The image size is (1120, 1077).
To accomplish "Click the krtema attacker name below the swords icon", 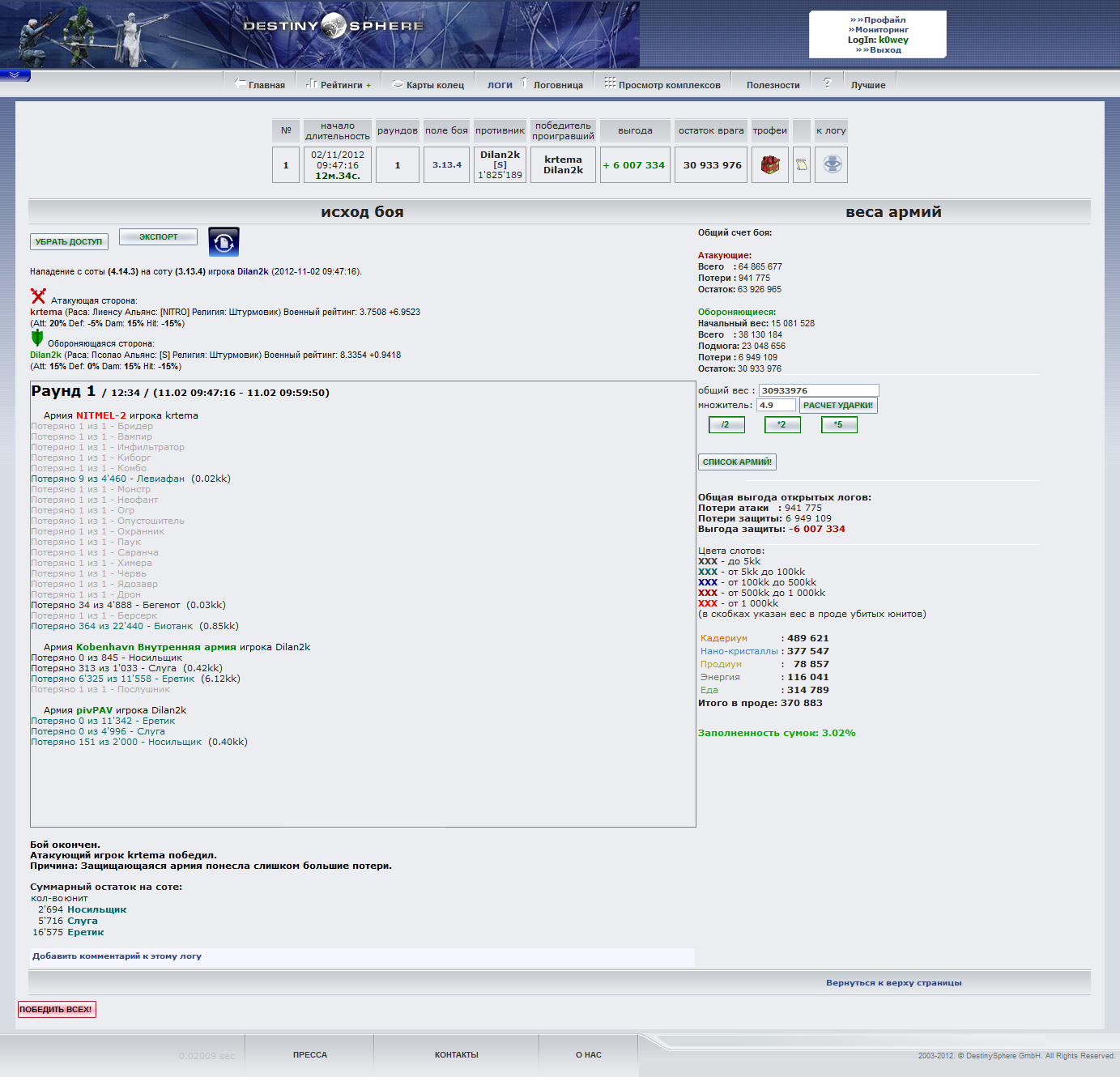I will tap(46, 312).
